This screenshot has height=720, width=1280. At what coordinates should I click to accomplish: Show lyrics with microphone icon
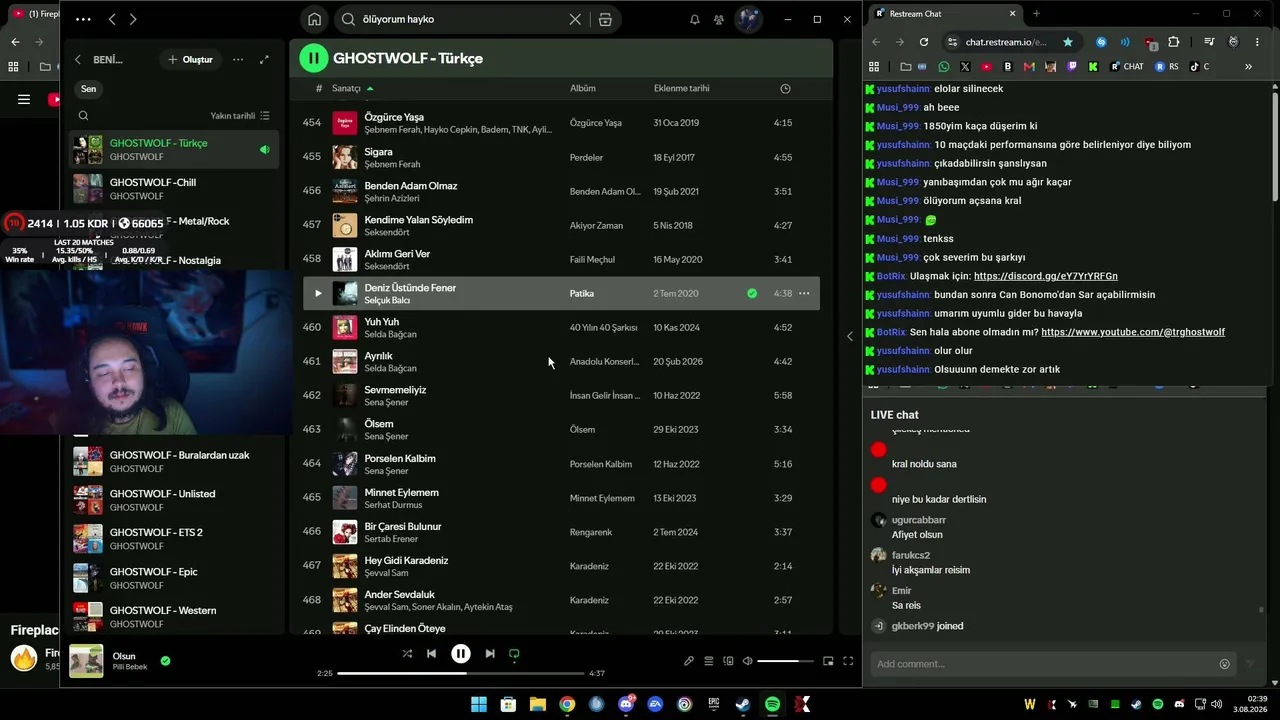click(x=689, y=661)
